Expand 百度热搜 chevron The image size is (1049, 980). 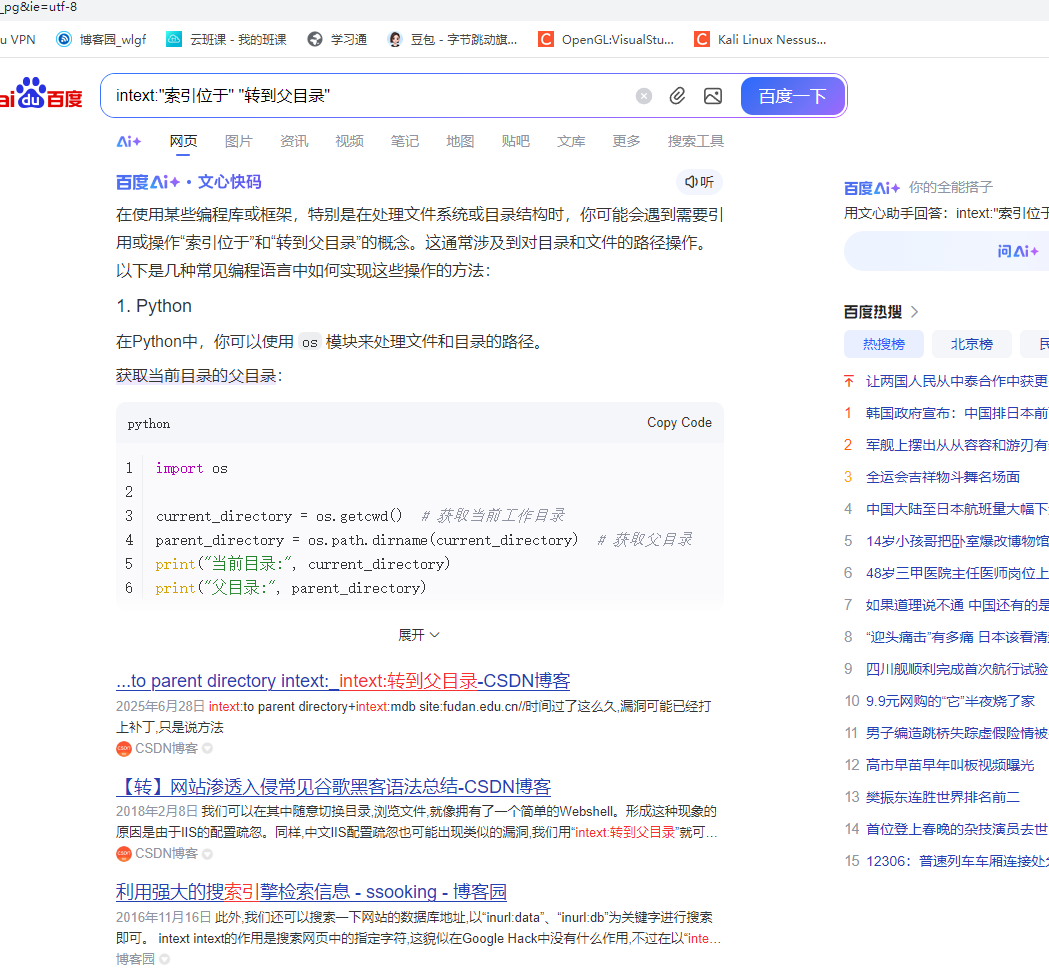pos(915,312)
